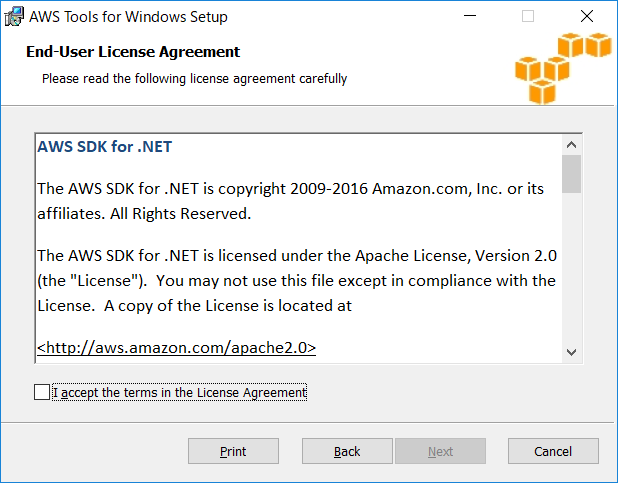Screen dimensions: 618x483
Task: Click the Print button
Action: [x=233, y=451]
